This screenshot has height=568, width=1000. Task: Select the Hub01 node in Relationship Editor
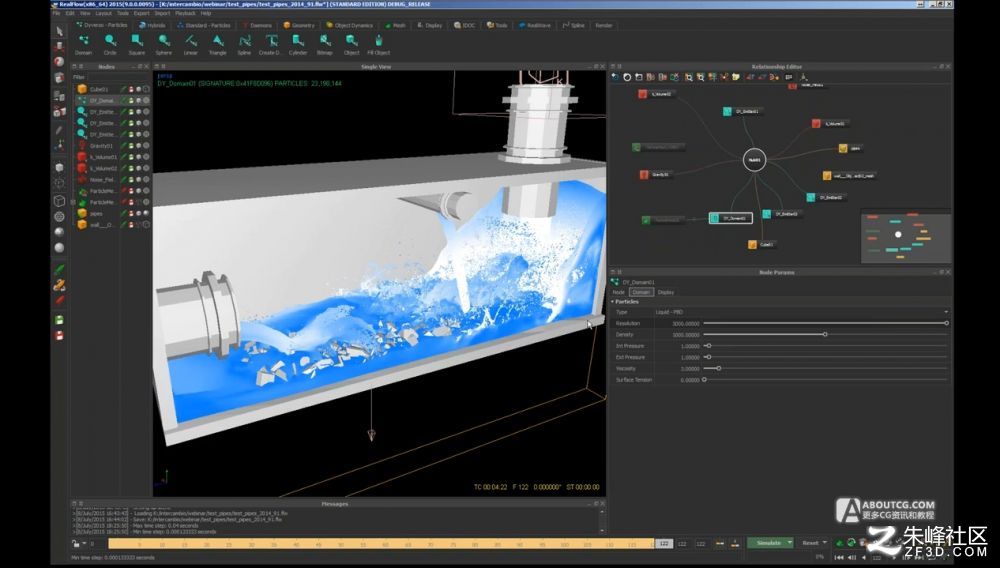[754, 160]
